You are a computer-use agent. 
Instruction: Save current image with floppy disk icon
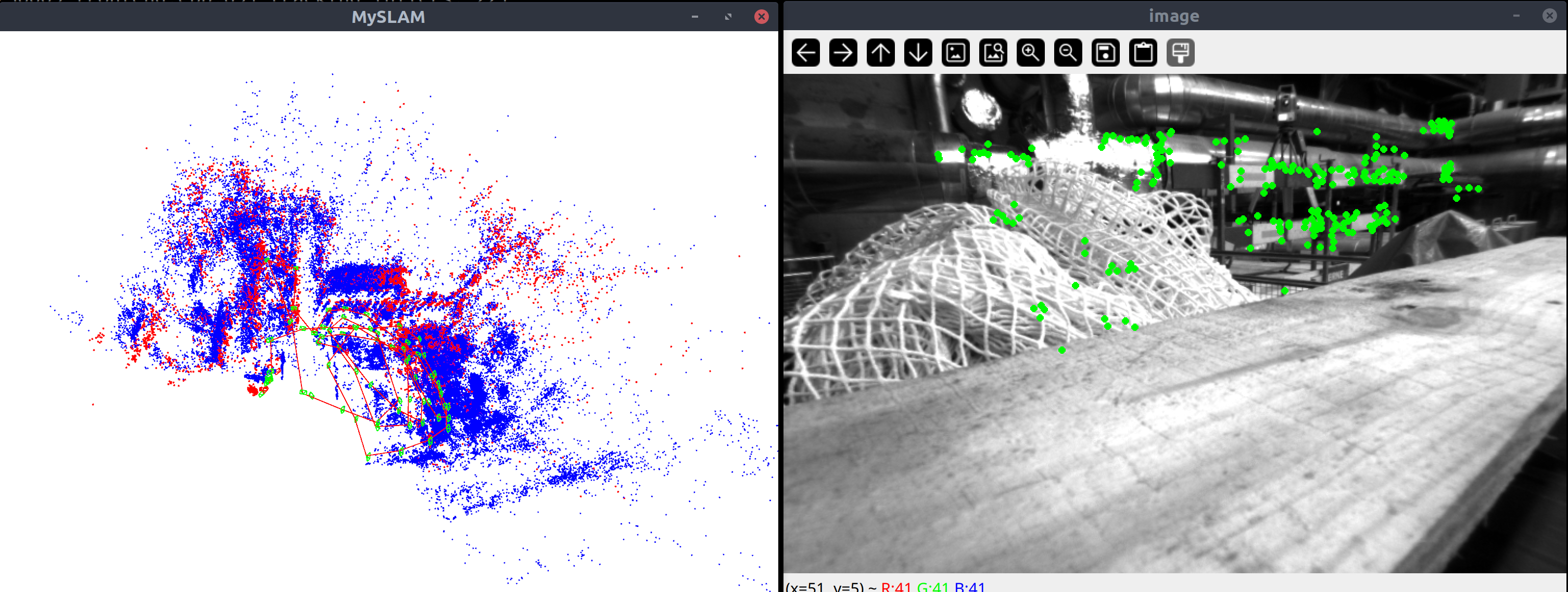tap(1105, 53)
